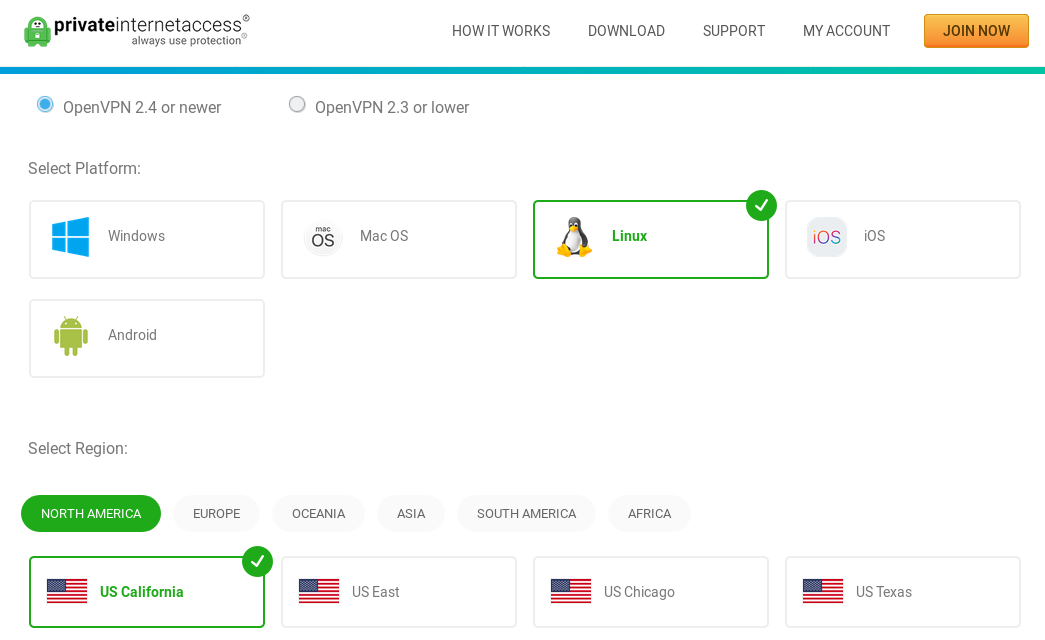Click the Linux penguin icon
This screenshot has height=640, width=1045.
point(574,238)
